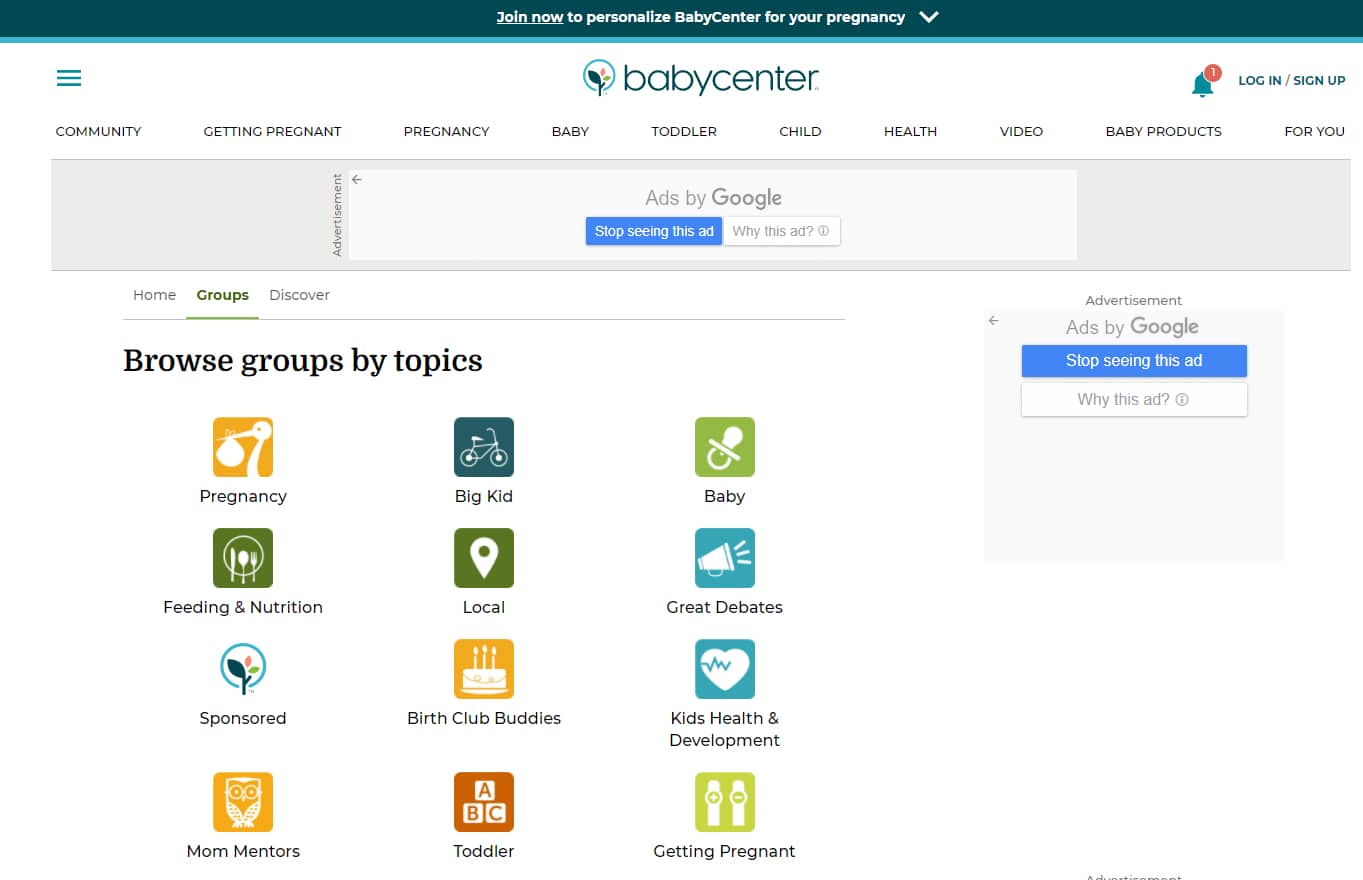Expand the top banner chevron
Viewport: 1363px width, 880px height.
click(x=929, y=17)
